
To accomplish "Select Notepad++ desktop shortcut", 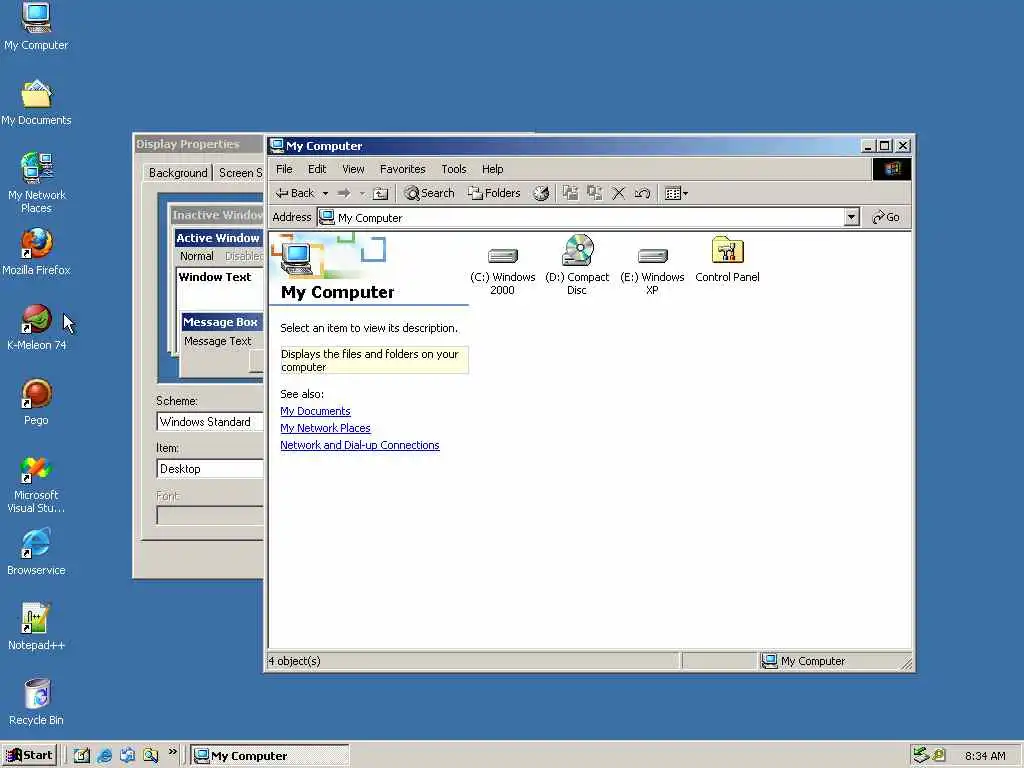I will 36,628.
